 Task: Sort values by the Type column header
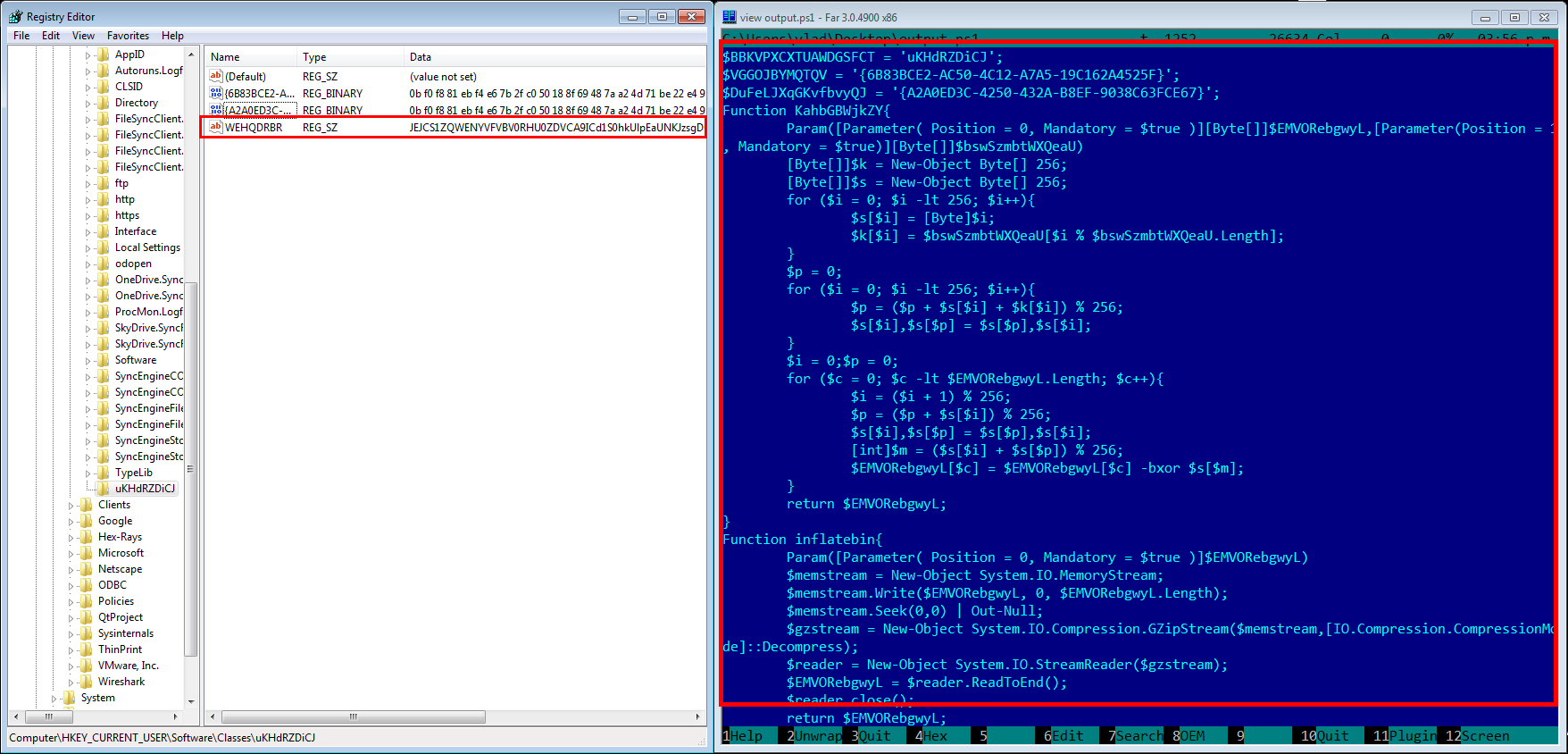[350, 57]
